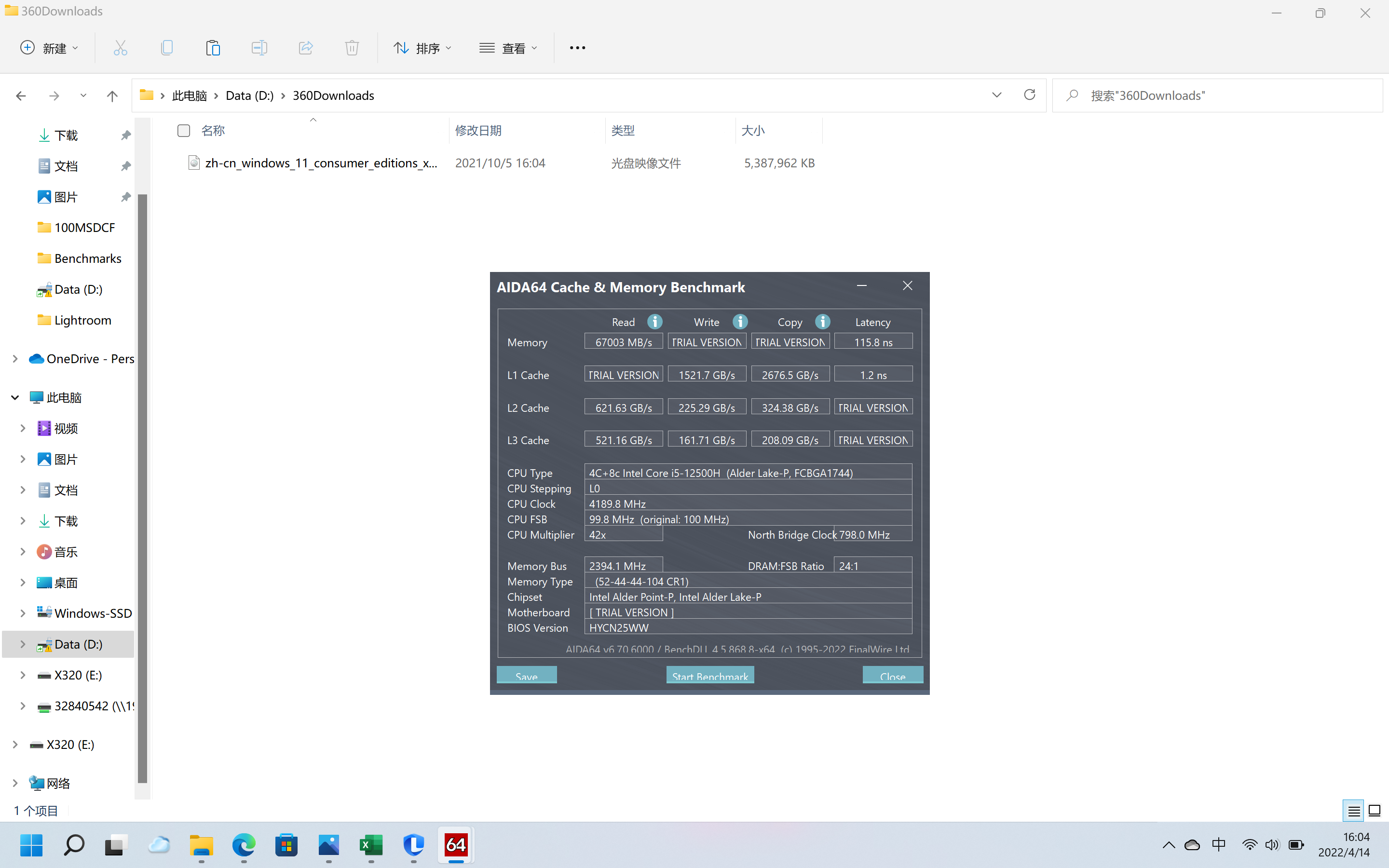This screenshot has height=868, width=1389.
Task: Expand the 网络 tree node
Action: coord(15,783)
